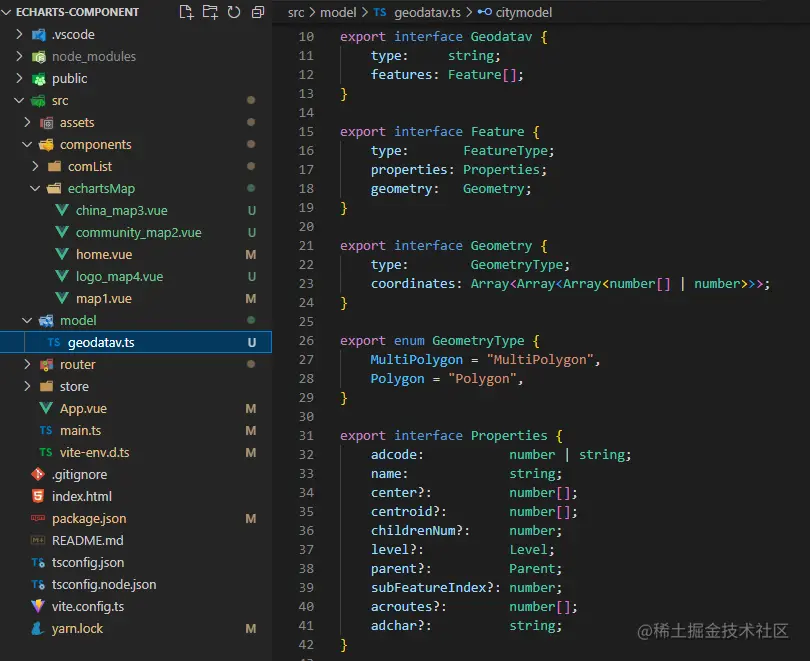Collapse the echartsMap folder chevron
This screenshot has height=661, width=810.
coord(35,188)
